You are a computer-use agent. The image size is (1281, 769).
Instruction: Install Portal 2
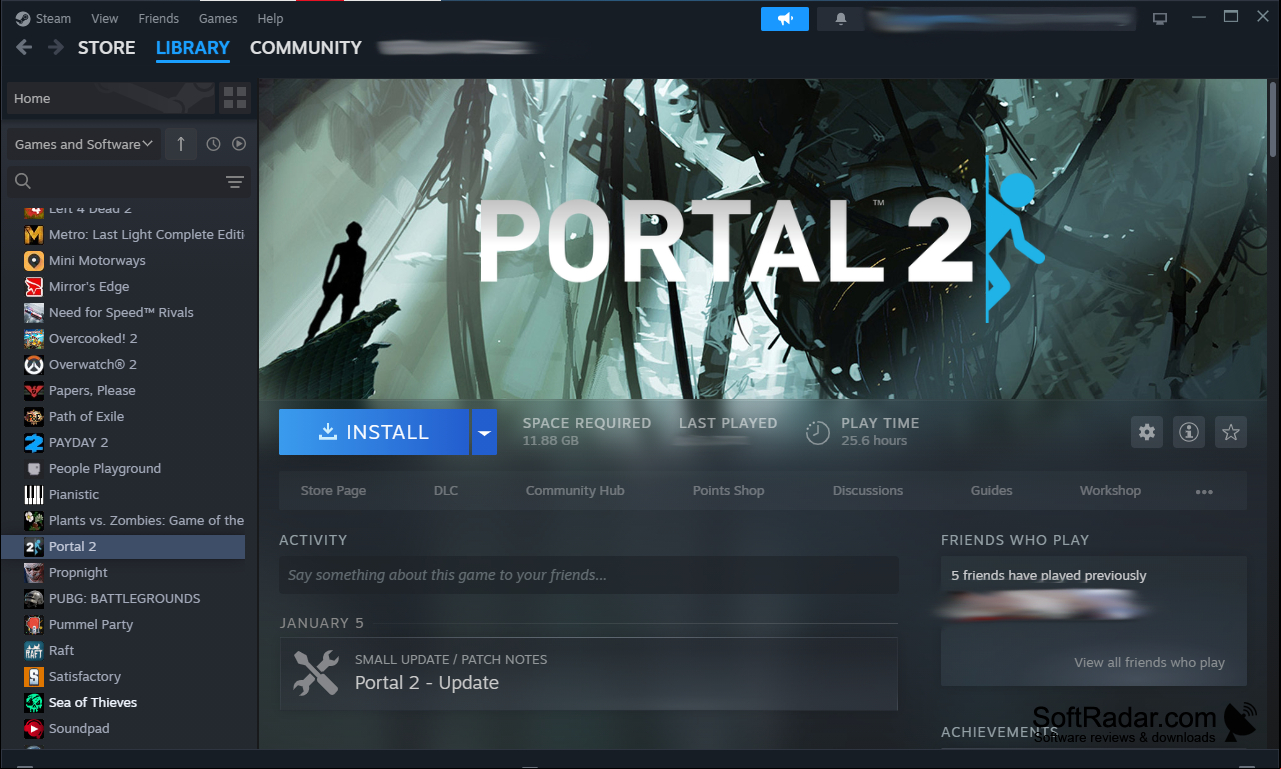[x=374, y=432]
